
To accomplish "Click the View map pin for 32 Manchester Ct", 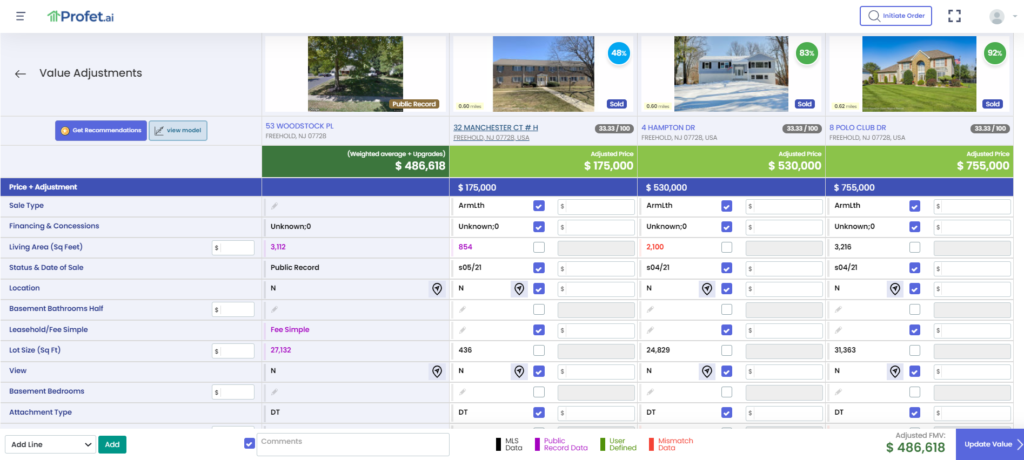I will pos(519,371).
